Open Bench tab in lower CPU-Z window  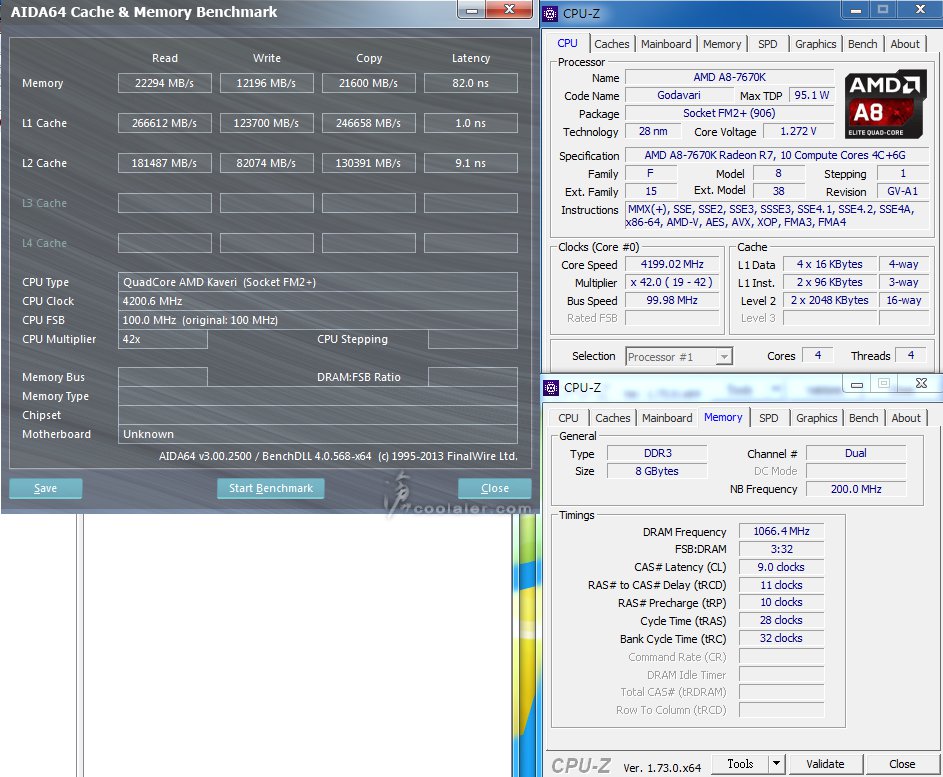[x=864, y=418]
